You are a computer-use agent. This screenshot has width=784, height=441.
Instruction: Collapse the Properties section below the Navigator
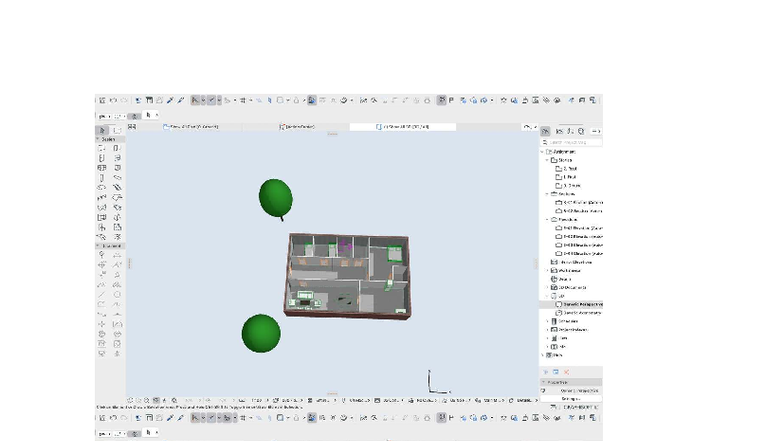click(x=544, y=382)
